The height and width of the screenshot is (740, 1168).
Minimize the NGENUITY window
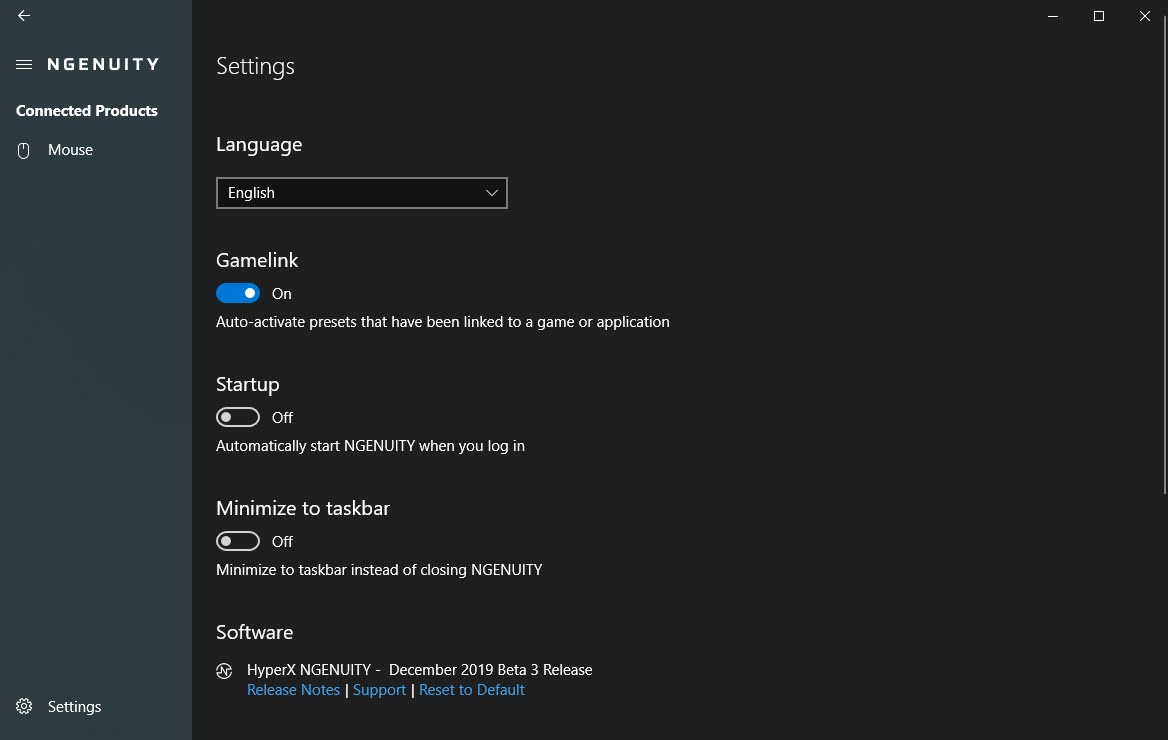click(x=1053, y=16)
